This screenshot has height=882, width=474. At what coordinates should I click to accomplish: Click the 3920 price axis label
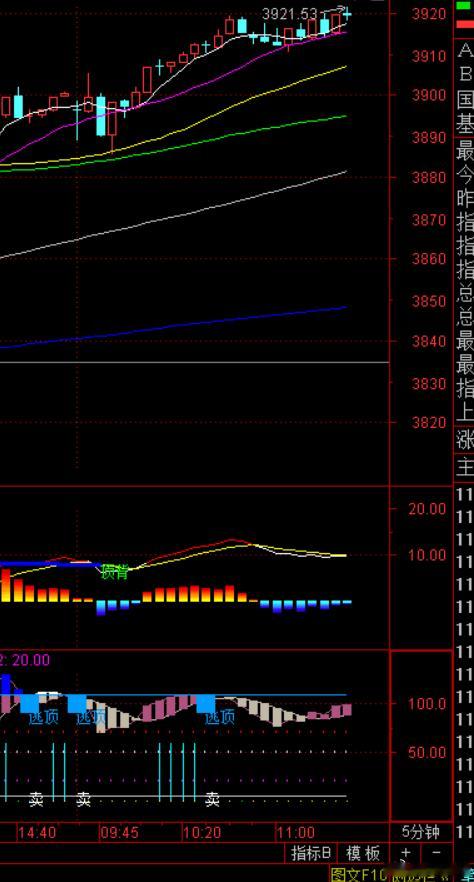pos(430,14)
